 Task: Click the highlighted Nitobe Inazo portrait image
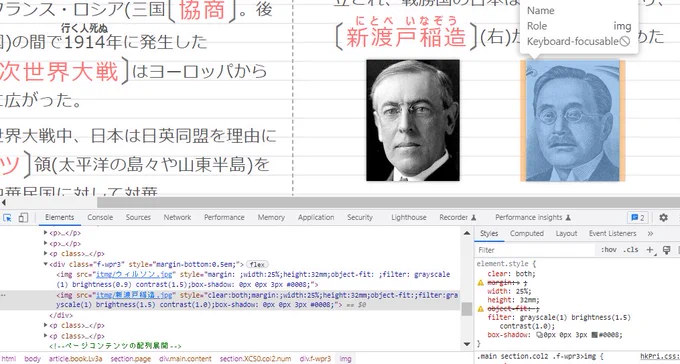tap(572, 120)
